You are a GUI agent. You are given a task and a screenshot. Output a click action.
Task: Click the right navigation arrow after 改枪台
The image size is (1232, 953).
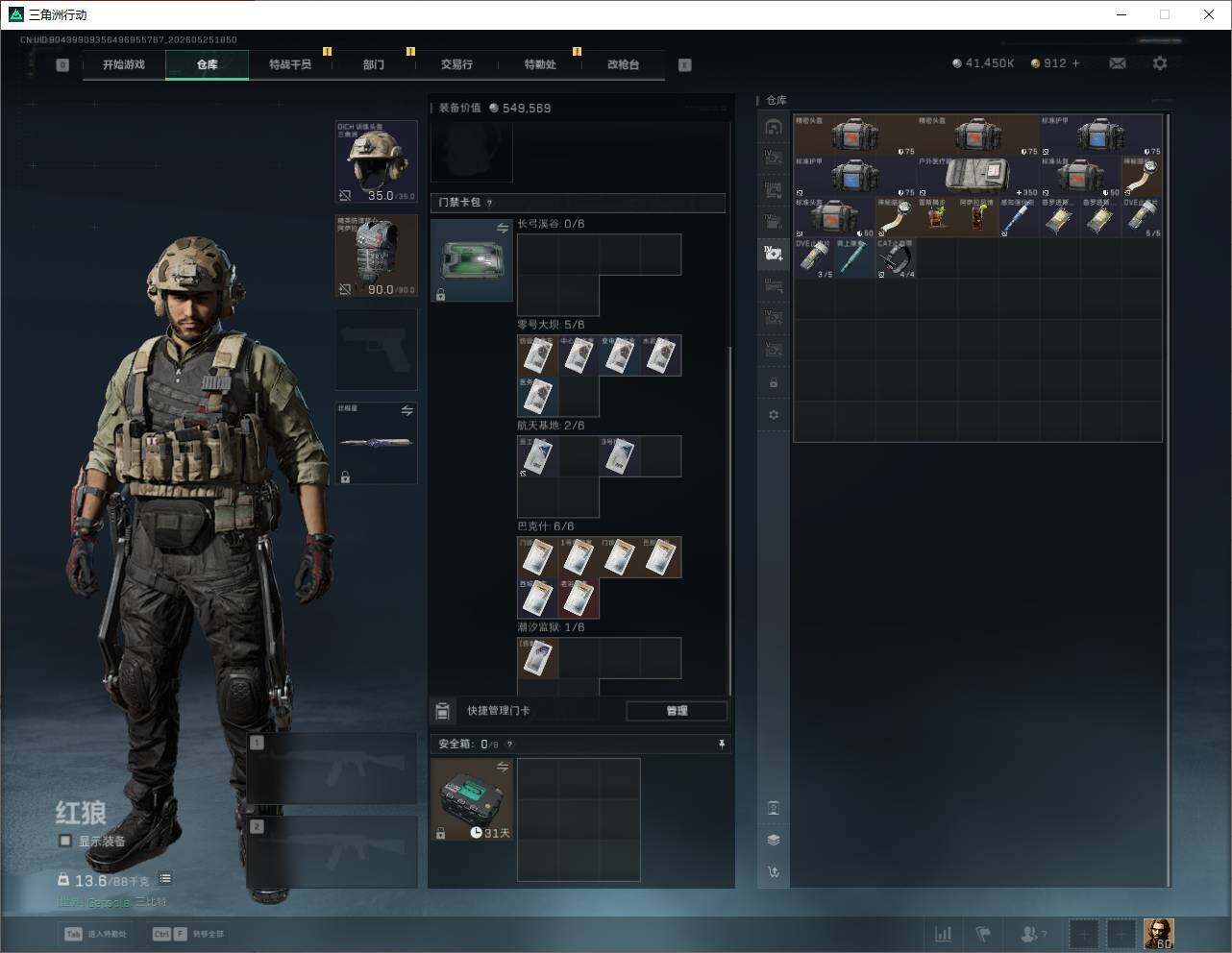pyautogui.click(x=685, y=65)
